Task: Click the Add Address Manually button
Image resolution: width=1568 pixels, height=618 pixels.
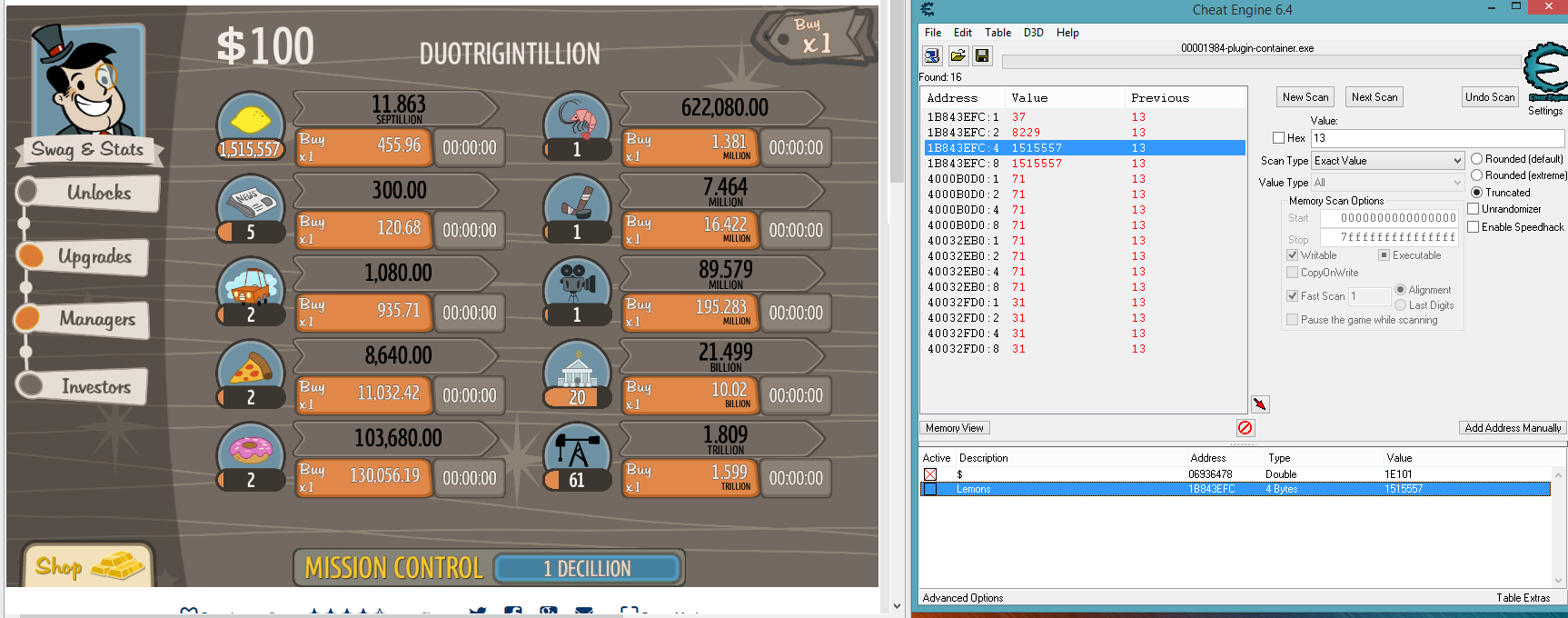Action: (1512, 428)
